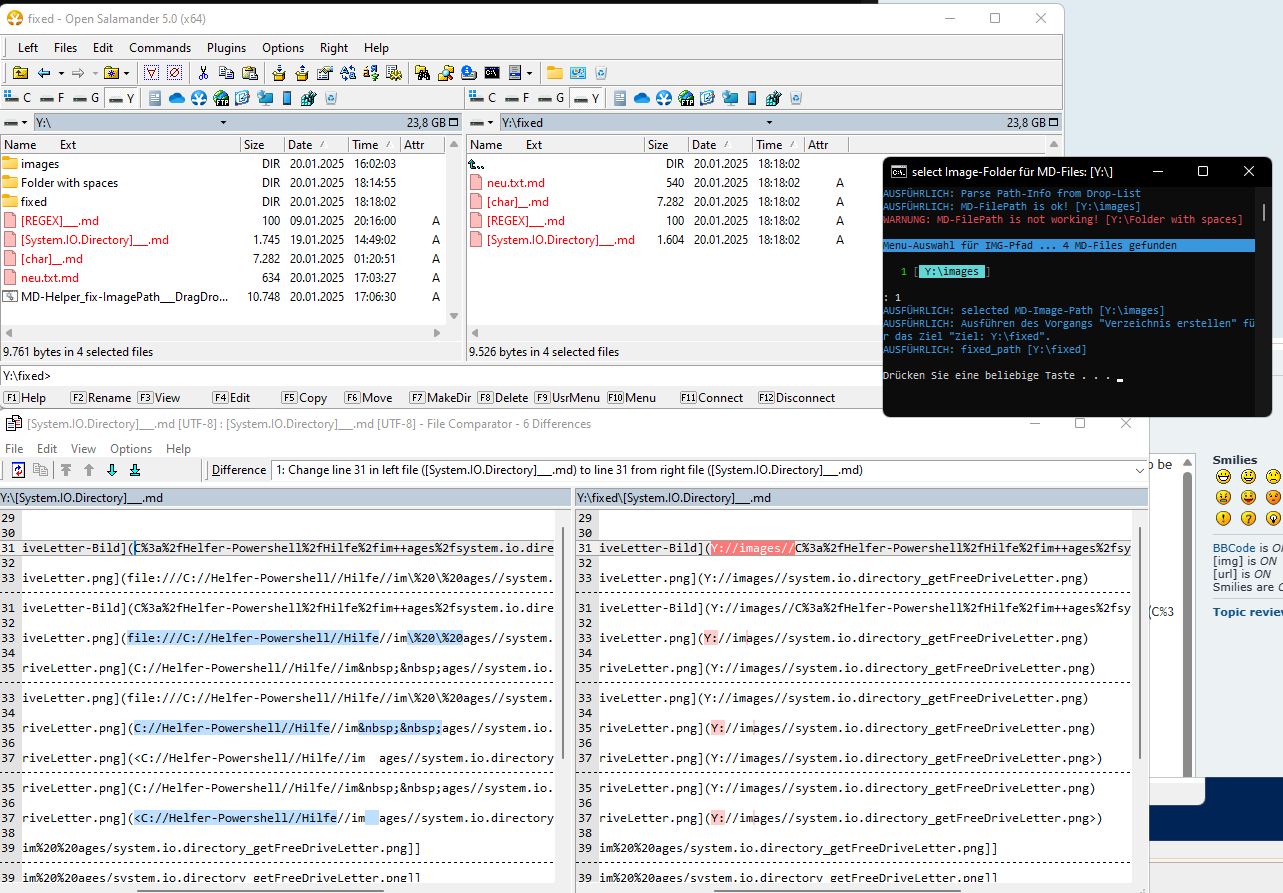Select drive C in left drive bar
1283x893 pixels.
point(18,98)
